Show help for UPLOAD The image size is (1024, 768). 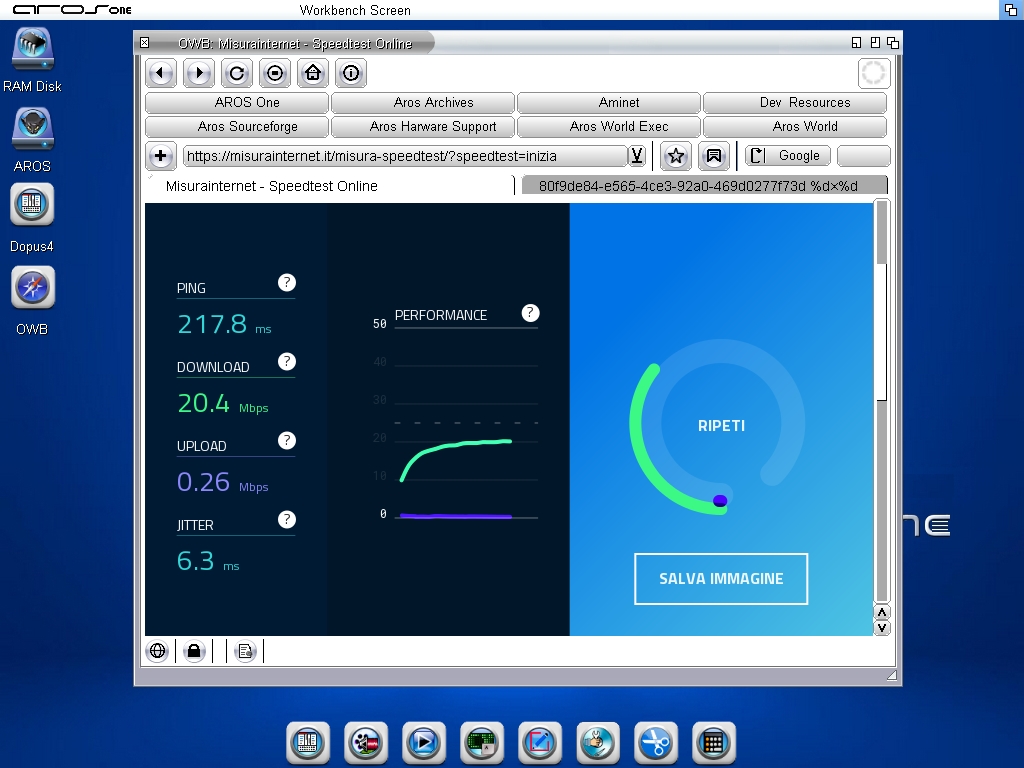pyautogui.click(x=287, y=441)
